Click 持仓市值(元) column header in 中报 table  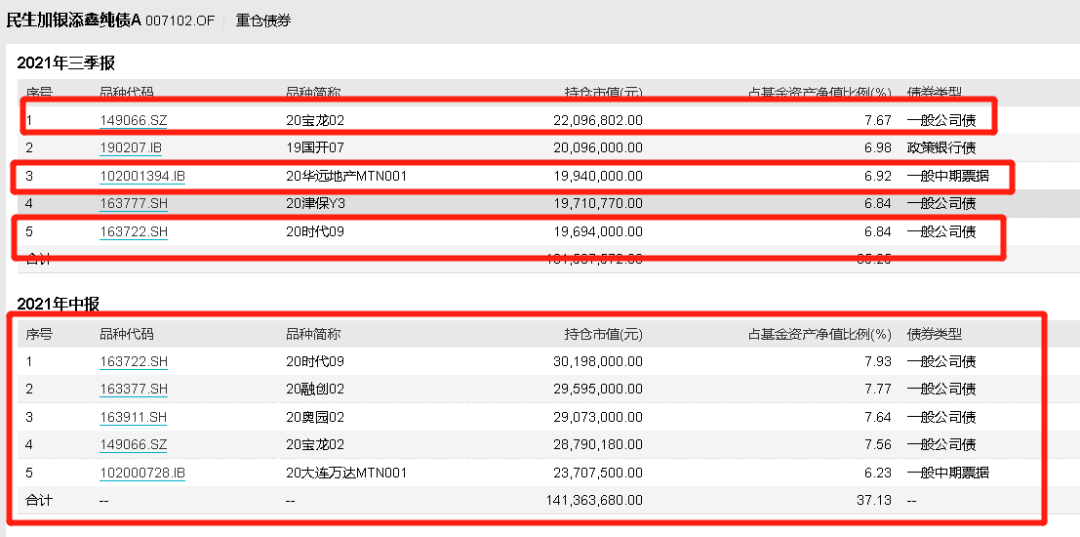pyautogui.click(x=603, y=334)
